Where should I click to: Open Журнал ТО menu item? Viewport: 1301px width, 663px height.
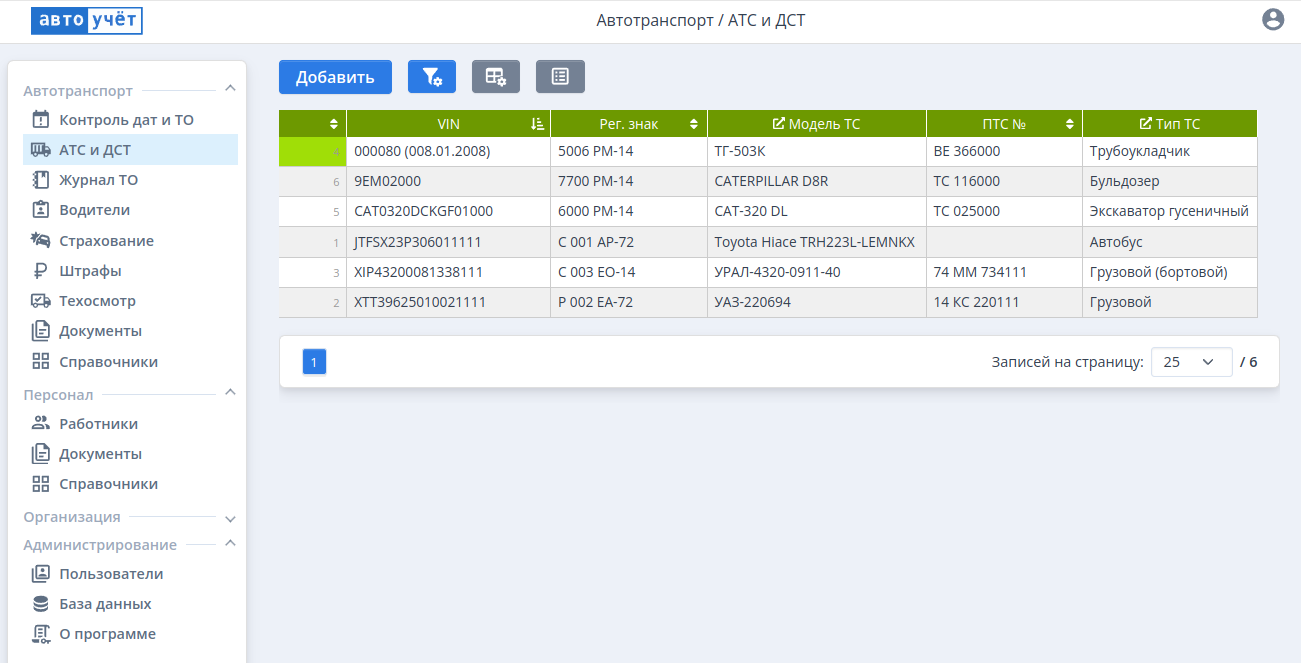(x=130, y=180)
